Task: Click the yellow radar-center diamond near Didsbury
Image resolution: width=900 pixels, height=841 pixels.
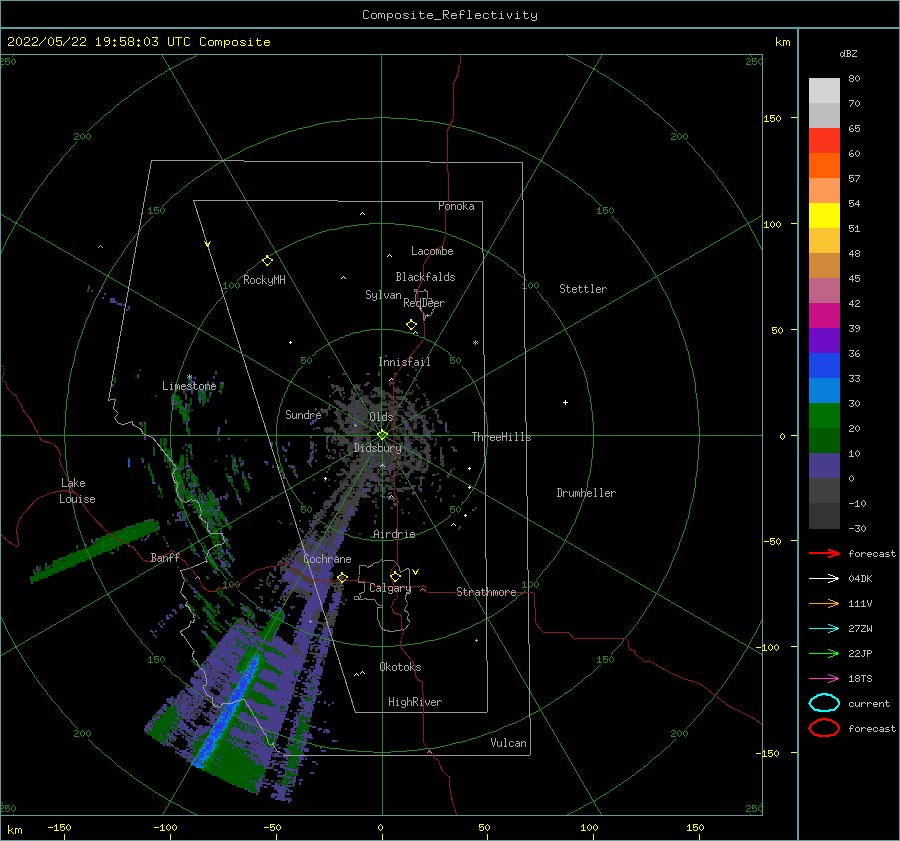Action: 382,435
